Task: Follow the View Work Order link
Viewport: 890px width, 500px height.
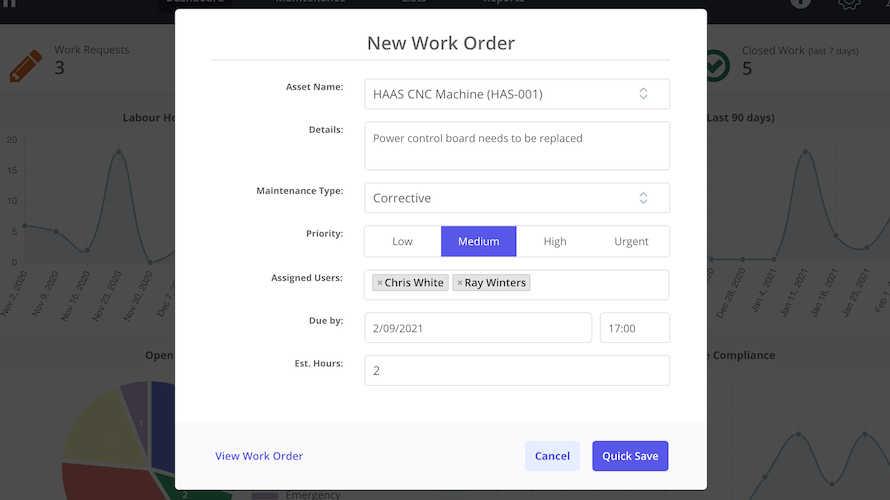Action: tap(259, 456)
